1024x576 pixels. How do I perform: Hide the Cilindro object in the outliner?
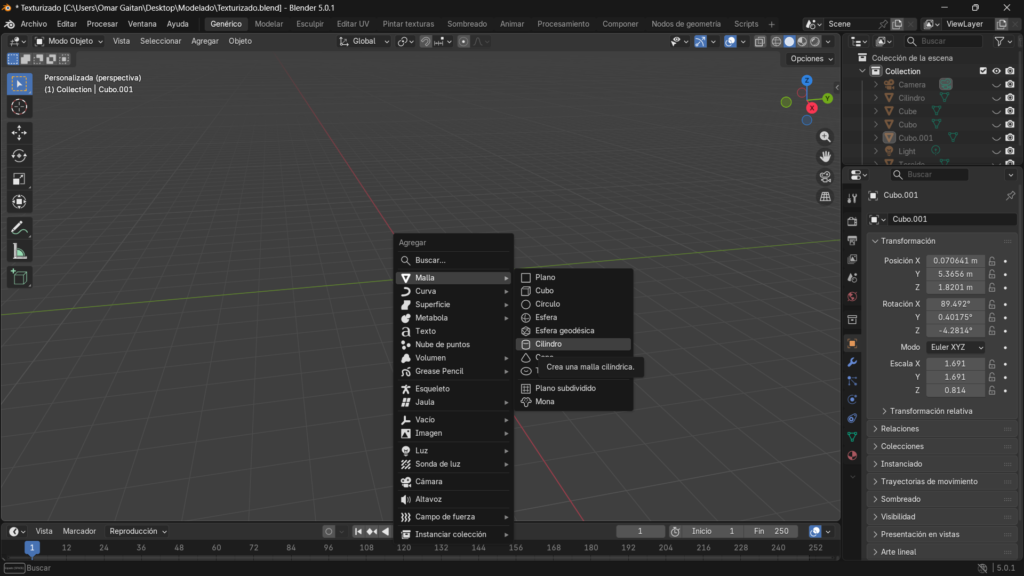click(996, 98)
